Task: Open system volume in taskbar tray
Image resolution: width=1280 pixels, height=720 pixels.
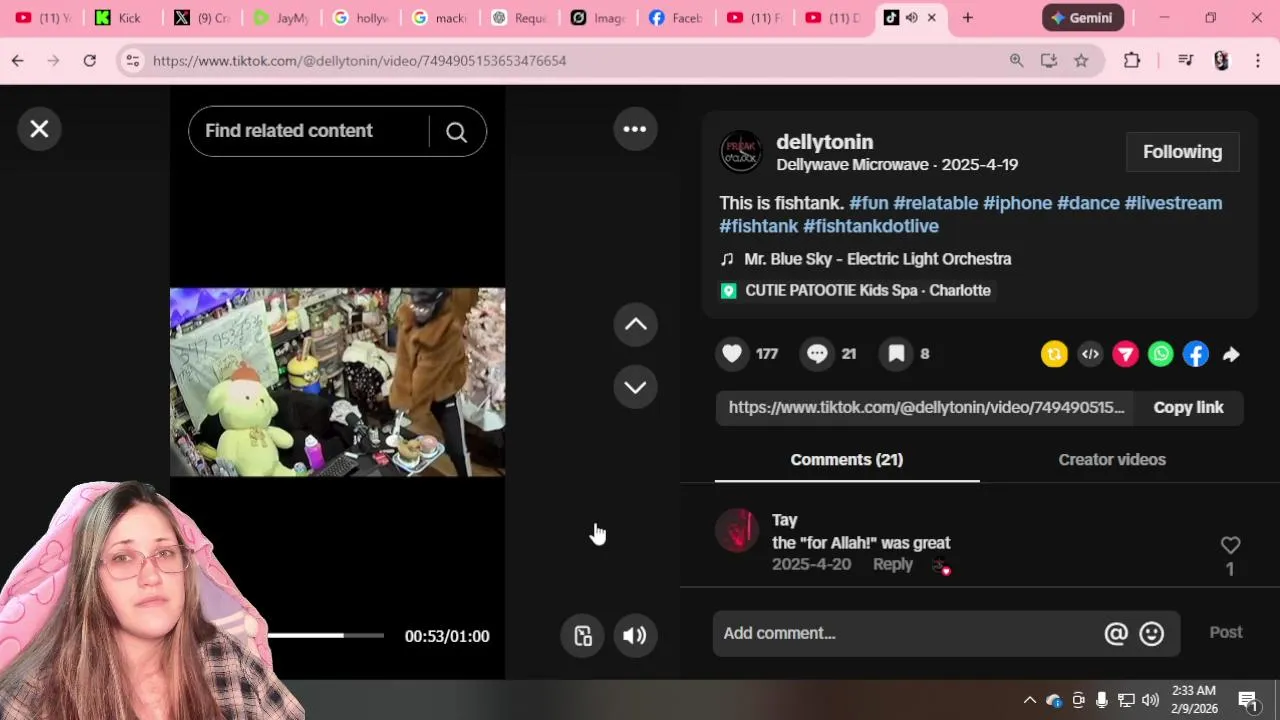Action: pyautogui.click(x=1150, y=700)
